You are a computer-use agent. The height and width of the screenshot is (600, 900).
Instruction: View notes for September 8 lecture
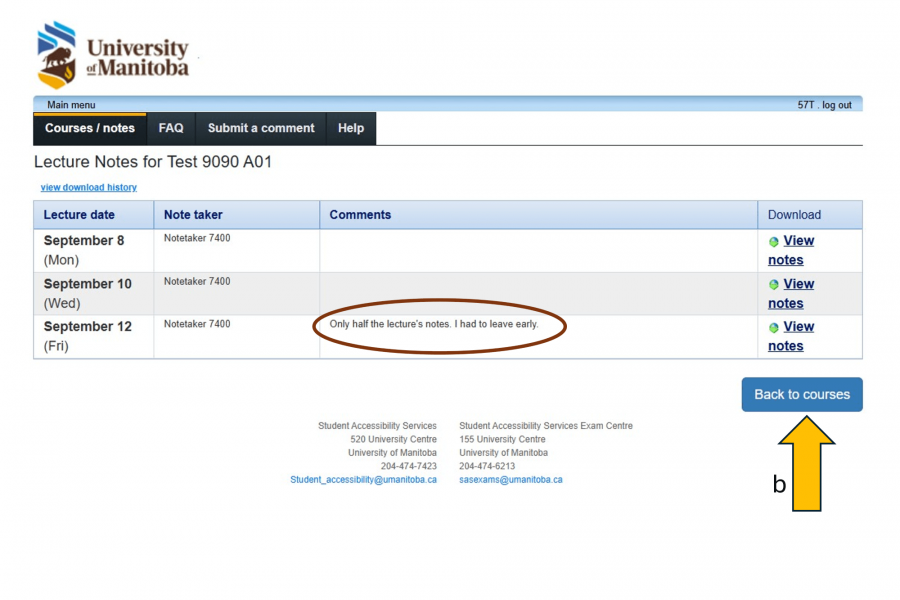point(797,241)
